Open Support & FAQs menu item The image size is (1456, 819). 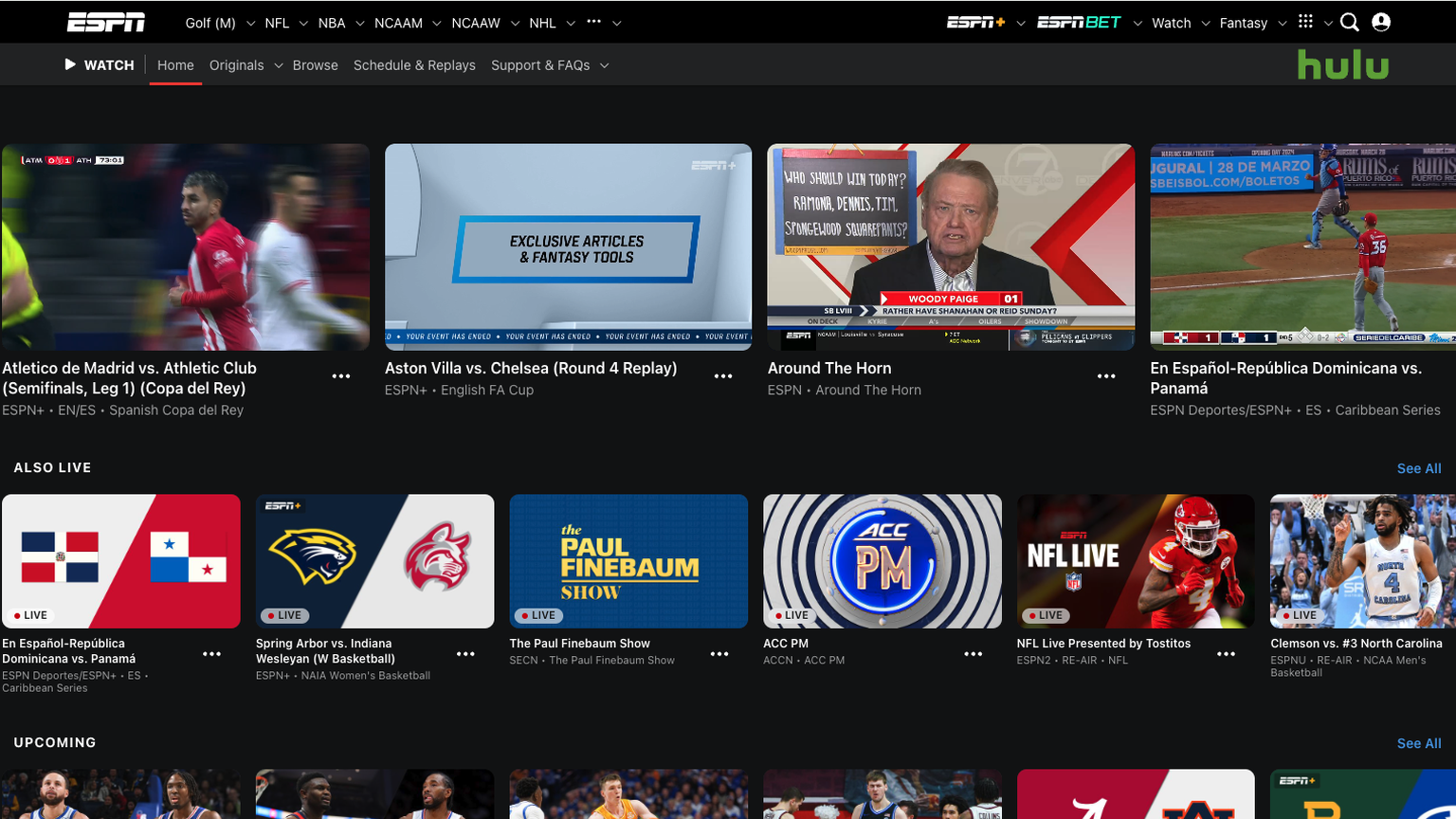coord(540,65)
